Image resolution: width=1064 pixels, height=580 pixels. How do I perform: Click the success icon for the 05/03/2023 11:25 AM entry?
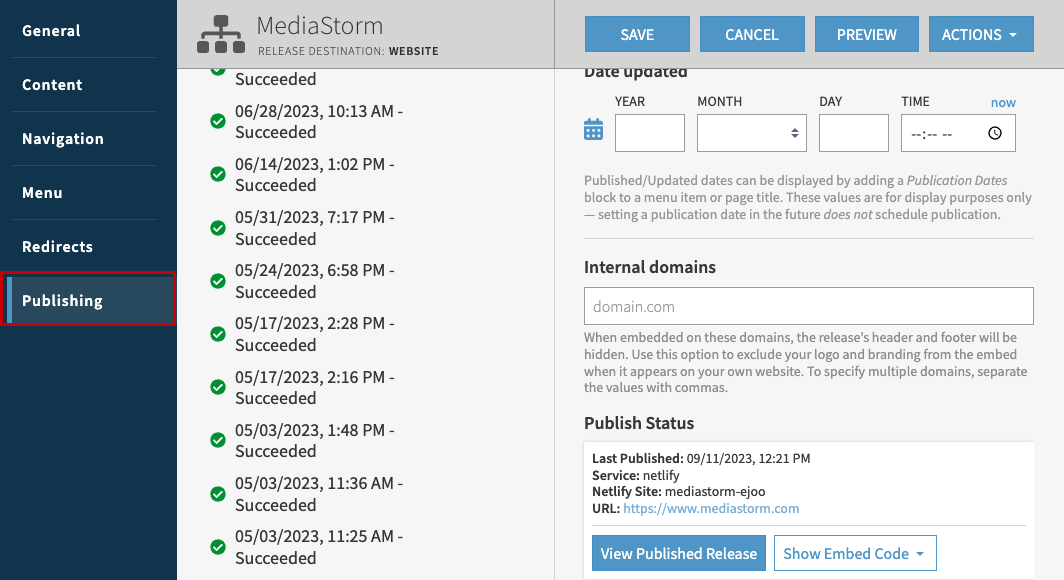tap(217, 545)
